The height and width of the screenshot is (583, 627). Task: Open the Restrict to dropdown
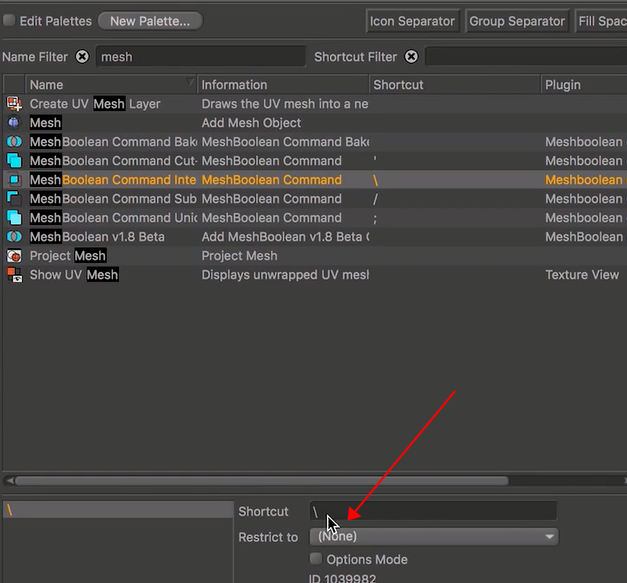pos(433,537)
